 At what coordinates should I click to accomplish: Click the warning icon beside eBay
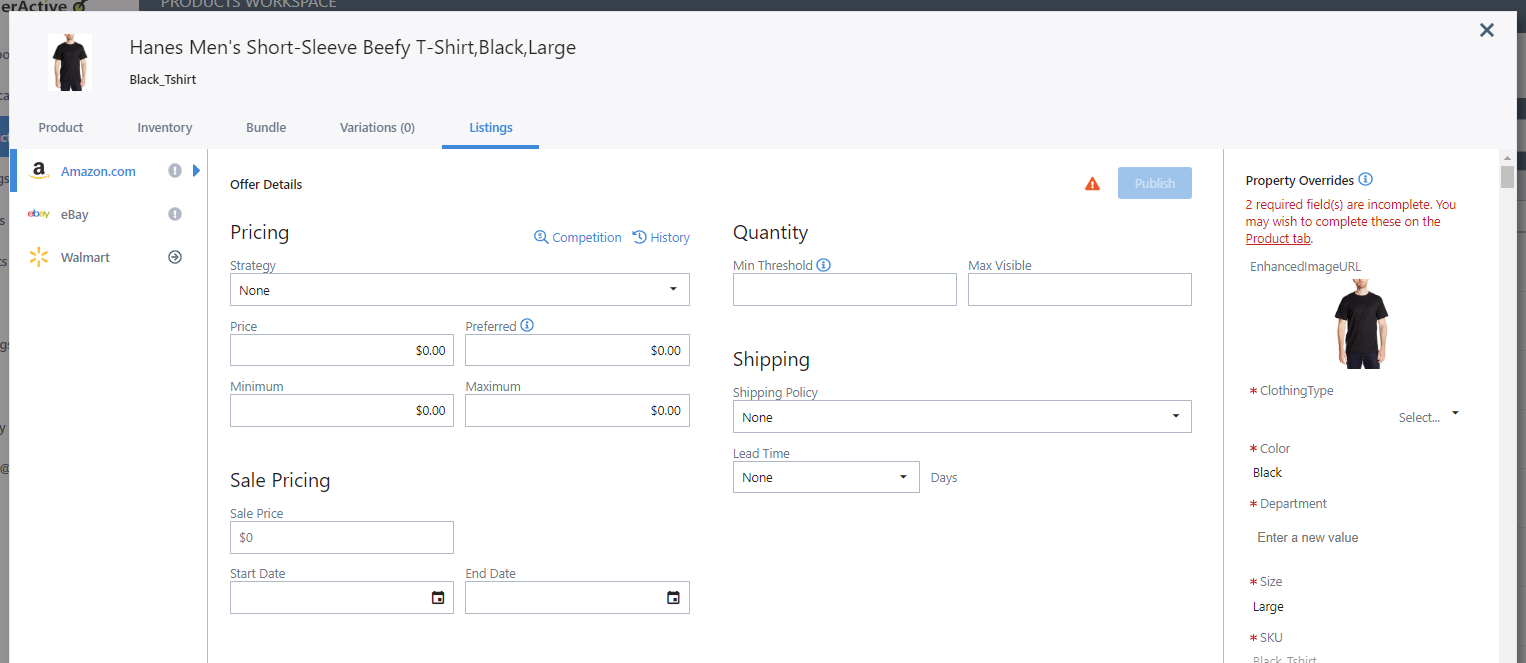pyautogui.click(x=175, y=214)
